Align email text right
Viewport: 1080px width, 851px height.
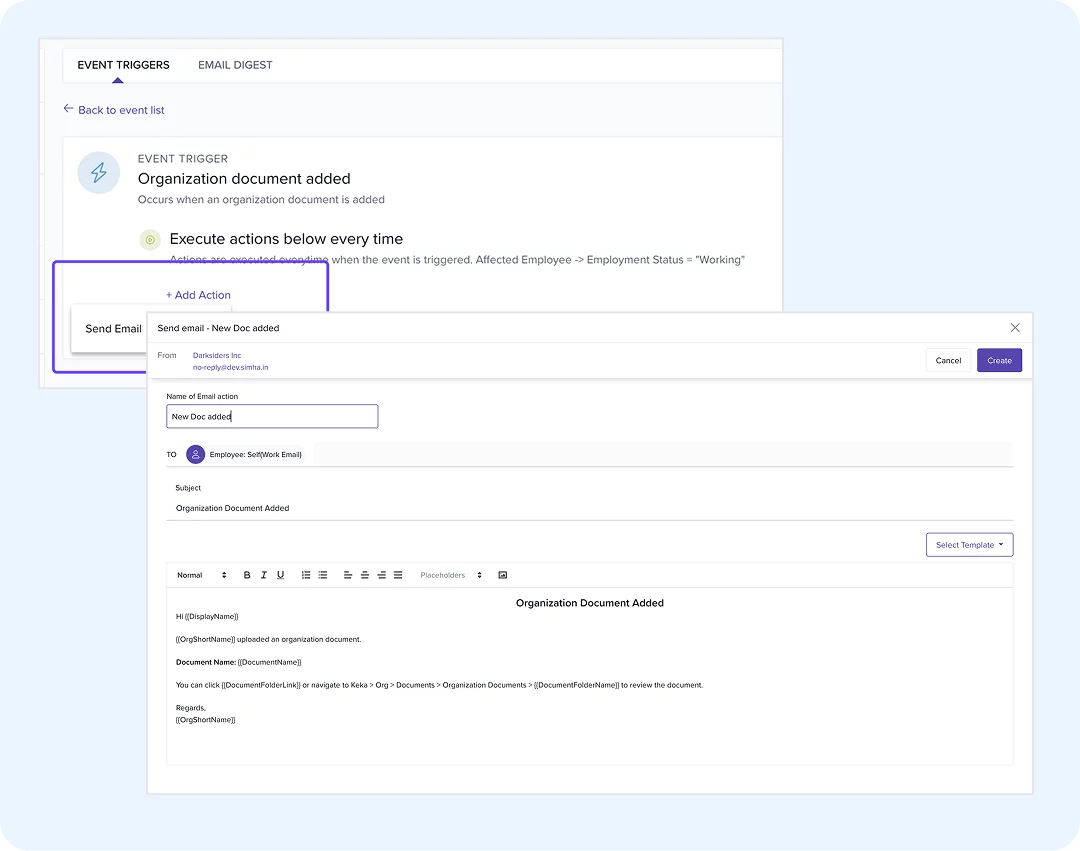pos(382,575)
